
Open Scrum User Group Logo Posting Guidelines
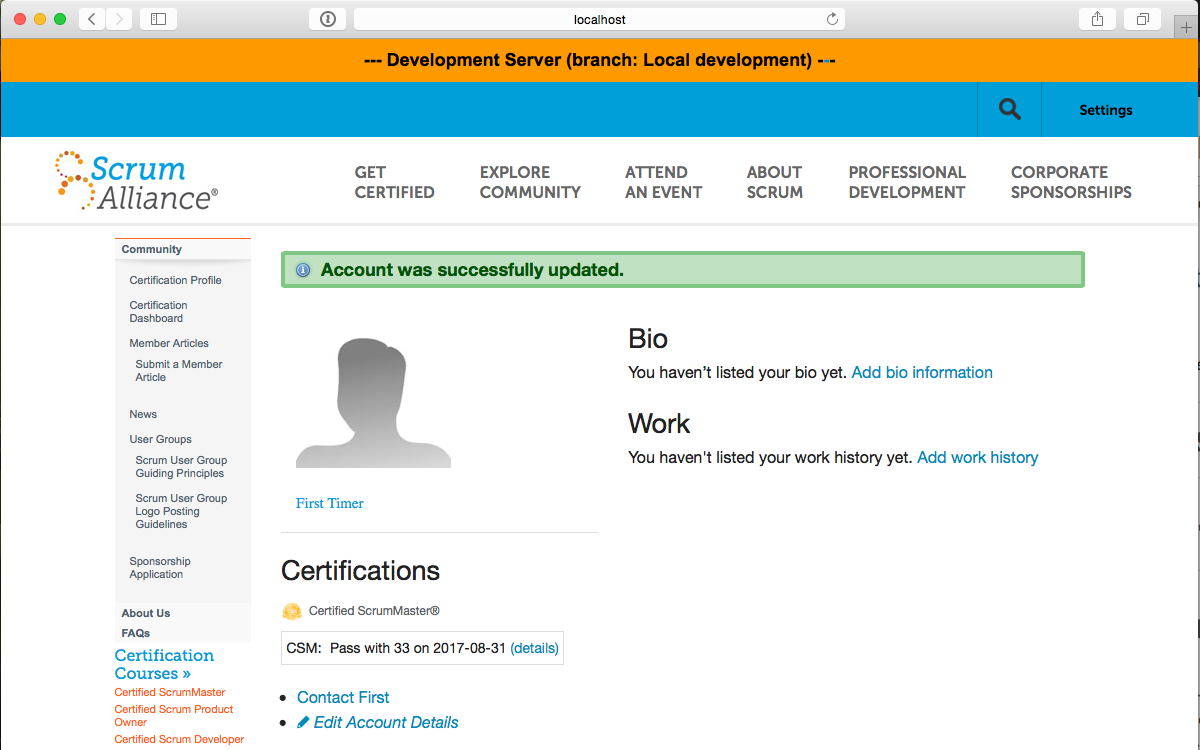pos(181,511)
